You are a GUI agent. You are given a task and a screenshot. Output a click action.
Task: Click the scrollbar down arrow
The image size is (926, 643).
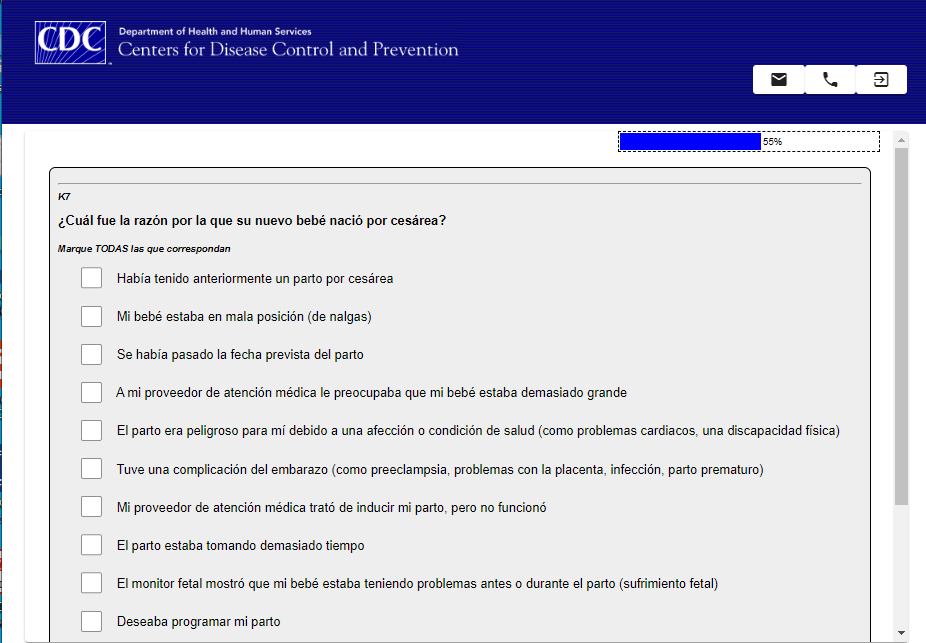click(901, 633)
